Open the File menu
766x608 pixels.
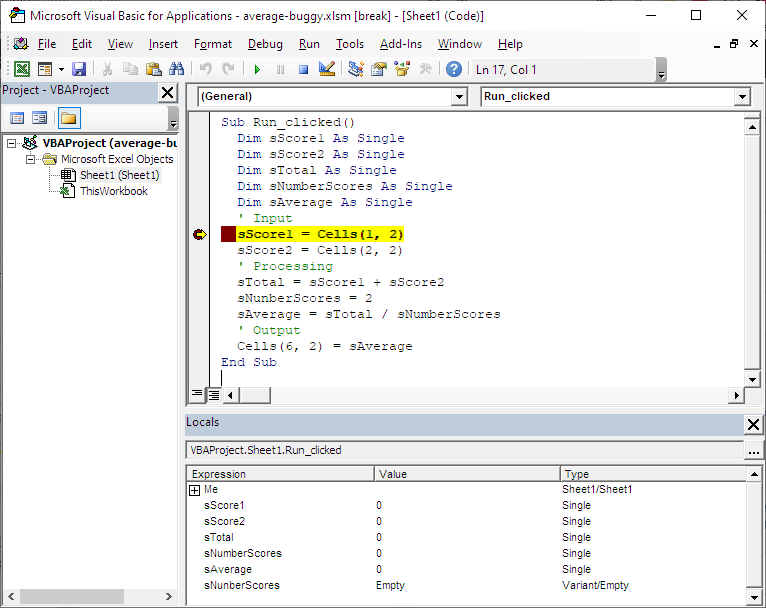point(47,44)
